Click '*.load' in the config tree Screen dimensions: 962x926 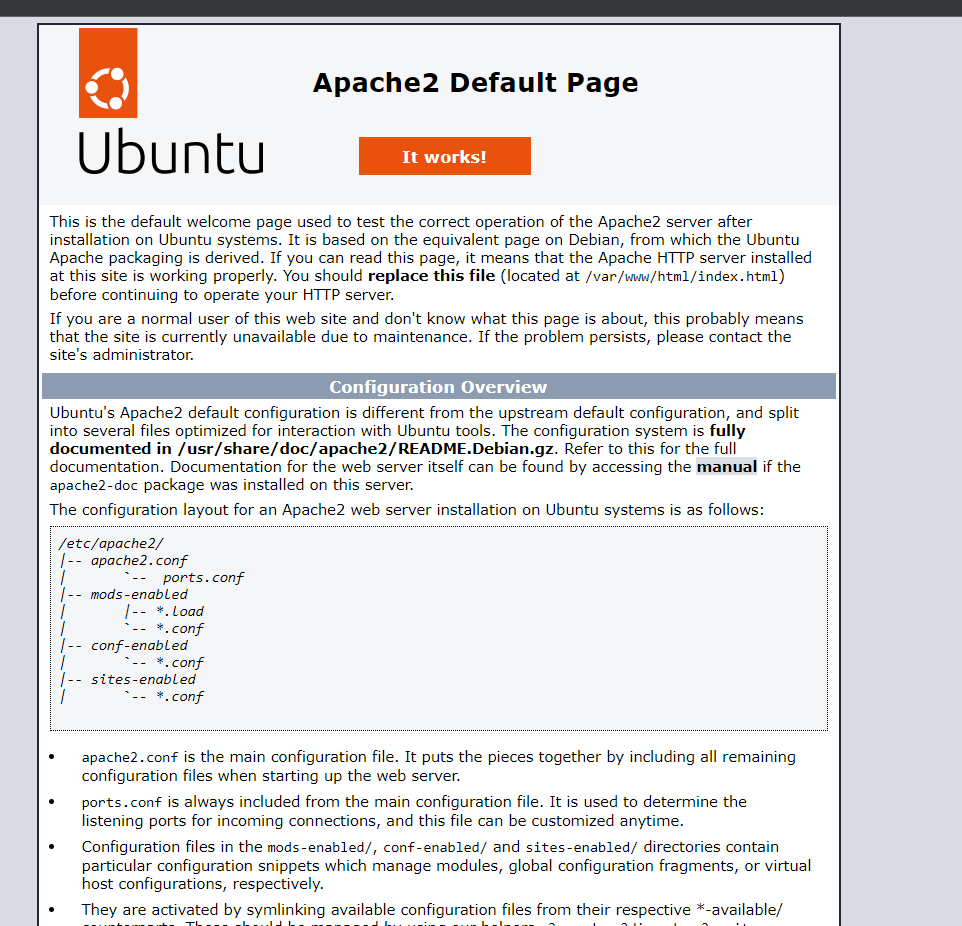(x=179, y=612)
